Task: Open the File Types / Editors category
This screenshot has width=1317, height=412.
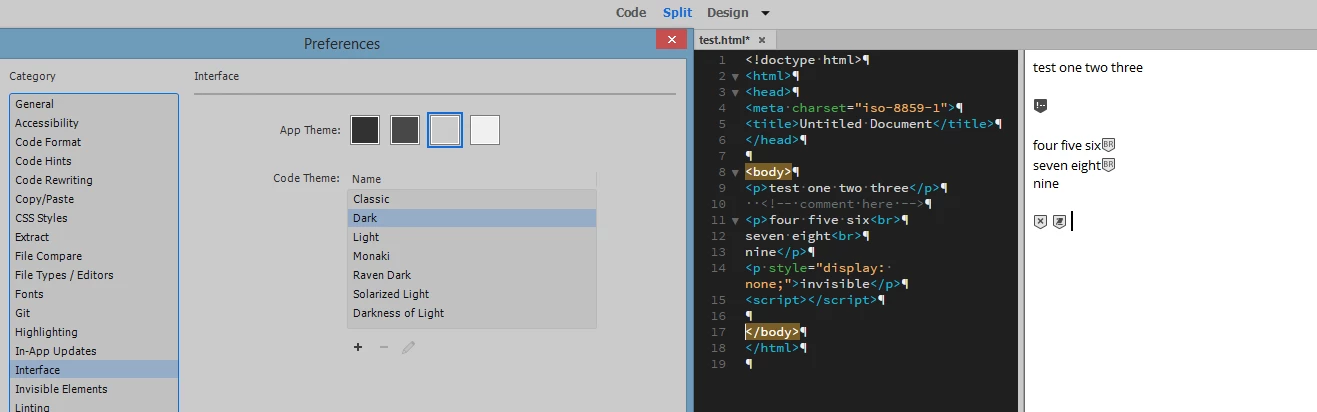Action: [94, 275]
